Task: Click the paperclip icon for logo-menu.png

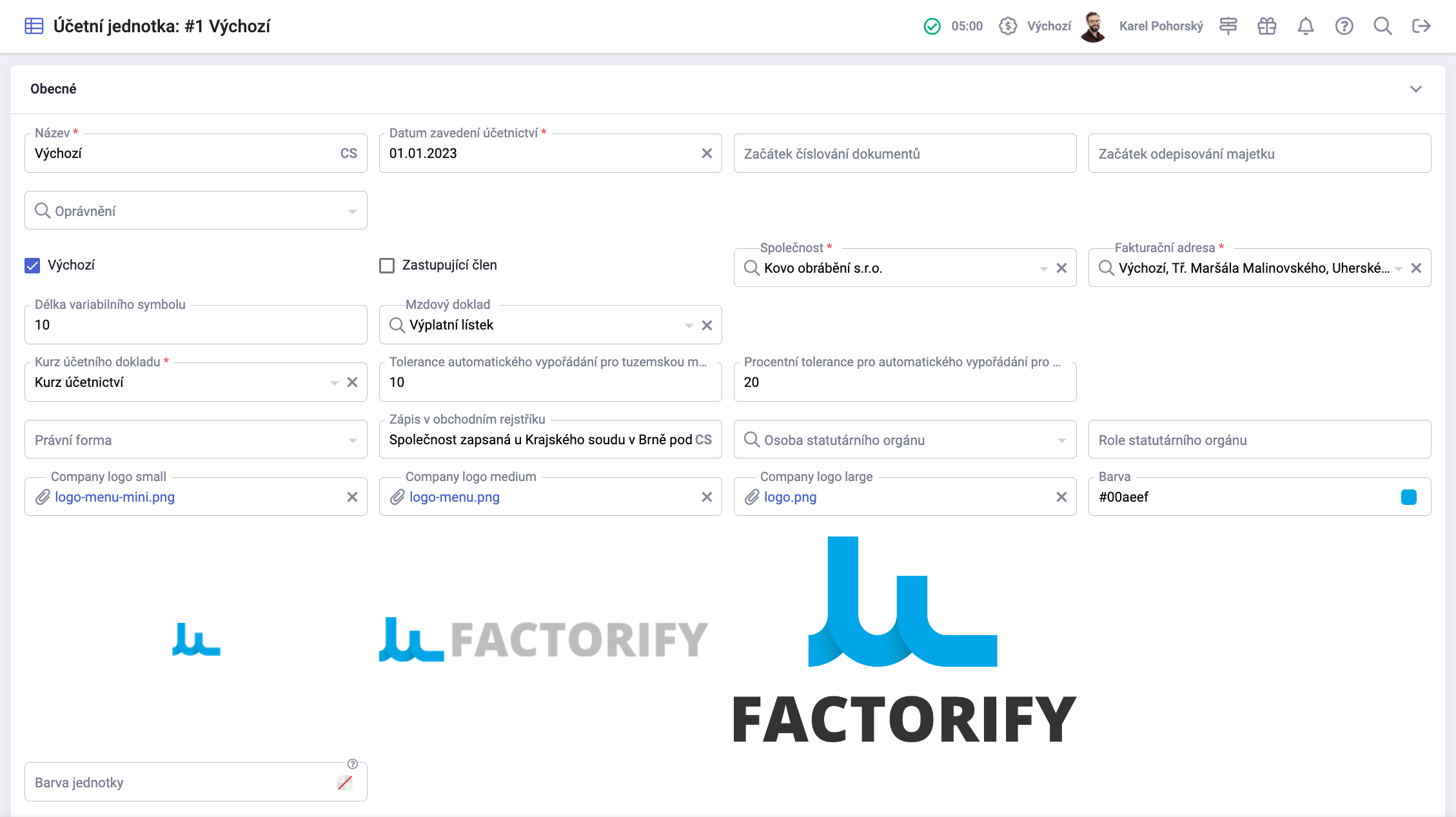Action: coord(397,497)
